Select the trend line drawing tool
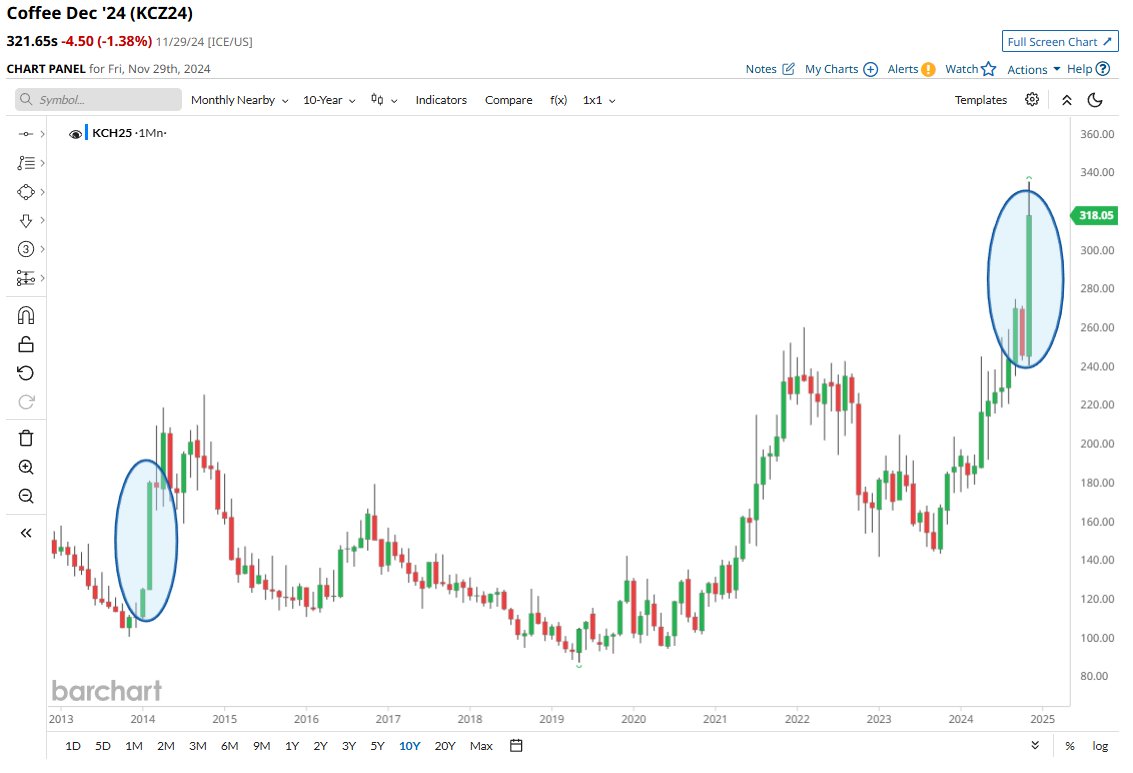Screen dimensions: 1133x773 [26, 134]
